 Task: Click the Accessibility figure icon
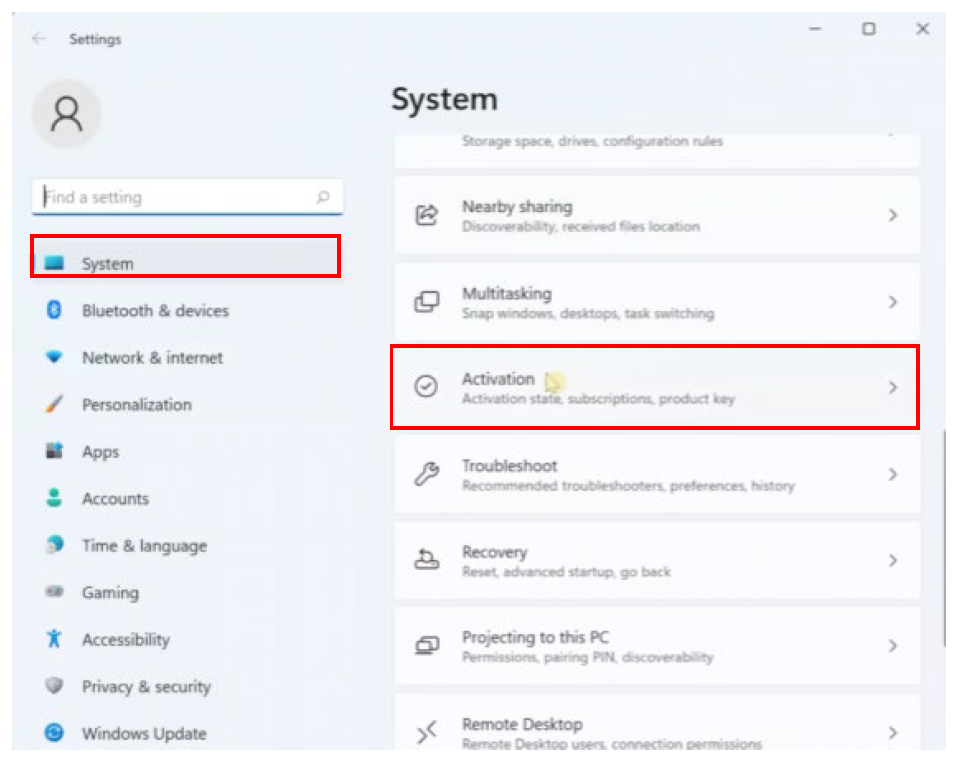coord(55,639)
